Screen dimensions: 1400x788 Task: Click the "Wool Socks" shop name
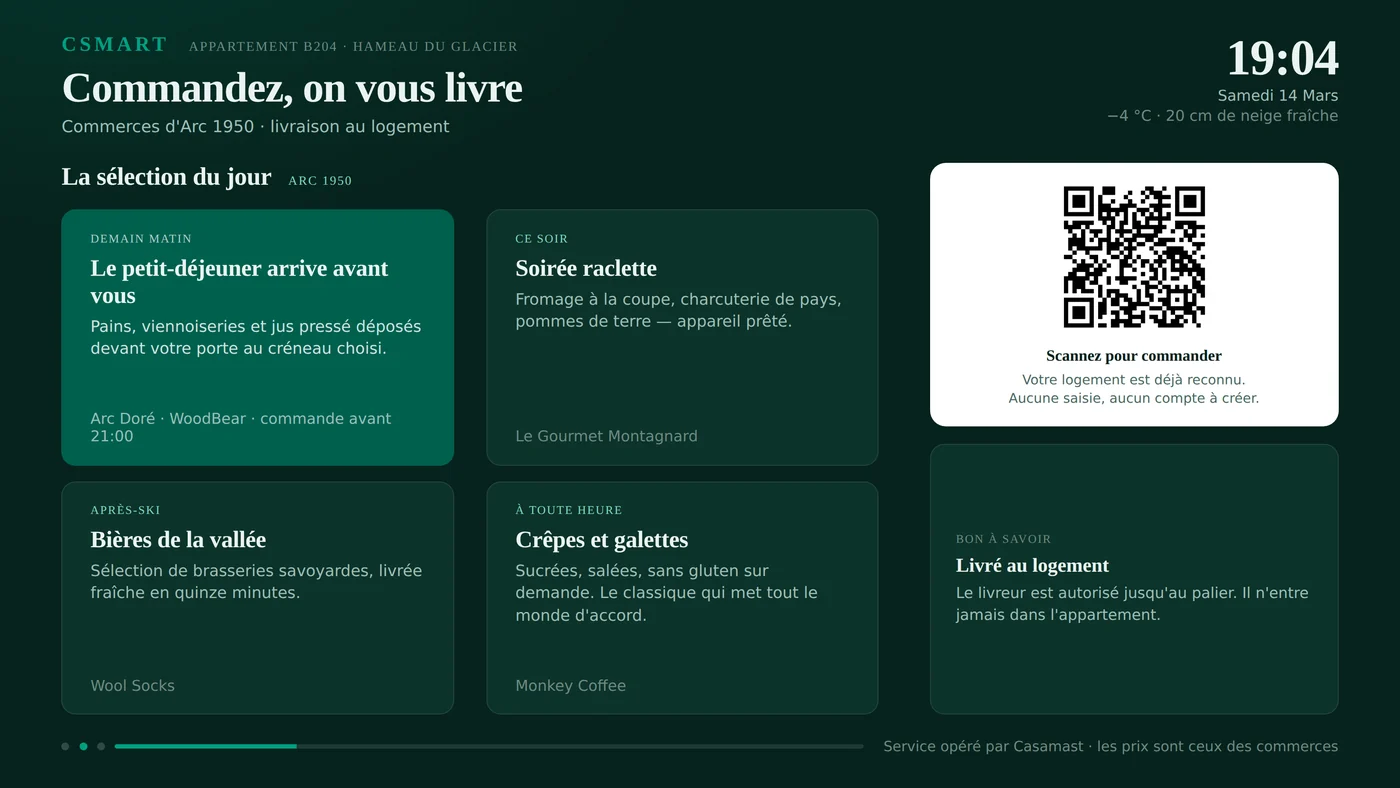(x=133, y=686)
